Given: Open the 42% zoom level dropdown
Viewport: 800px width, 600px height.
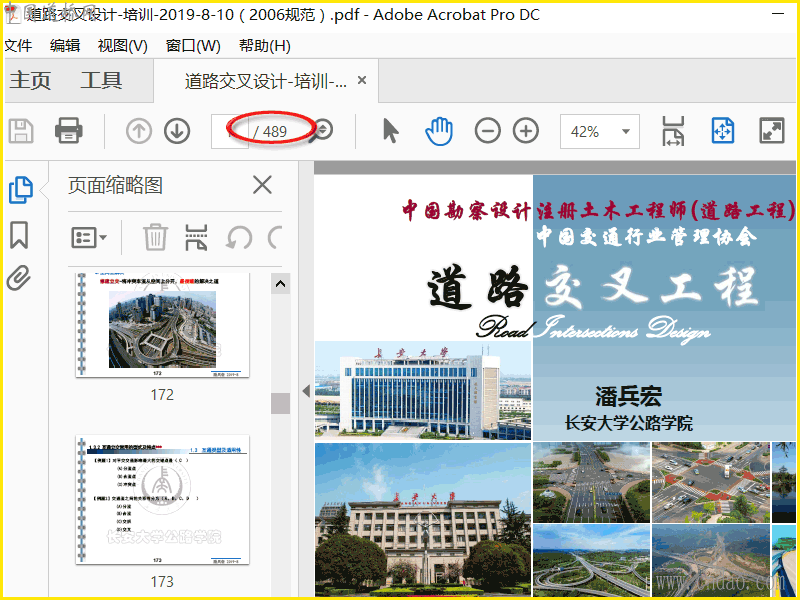Looking at the screenshot, I should tap(599, 132).
